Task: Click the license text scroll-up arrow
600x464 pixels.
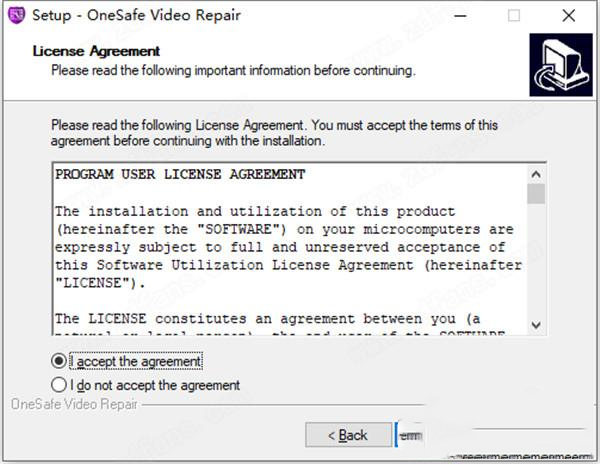Action: tap(536, 174)
